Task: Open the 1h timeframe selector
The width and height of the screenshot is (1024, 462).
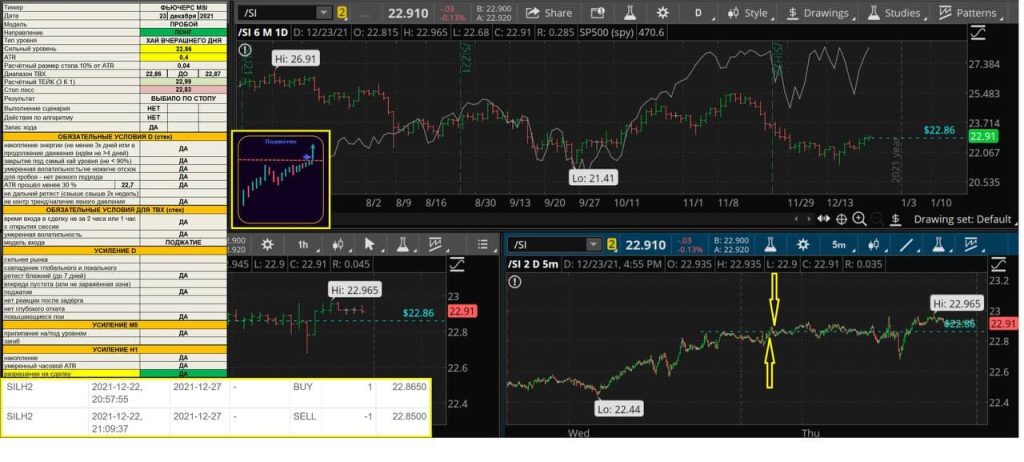Action: (x=305, y=244)
